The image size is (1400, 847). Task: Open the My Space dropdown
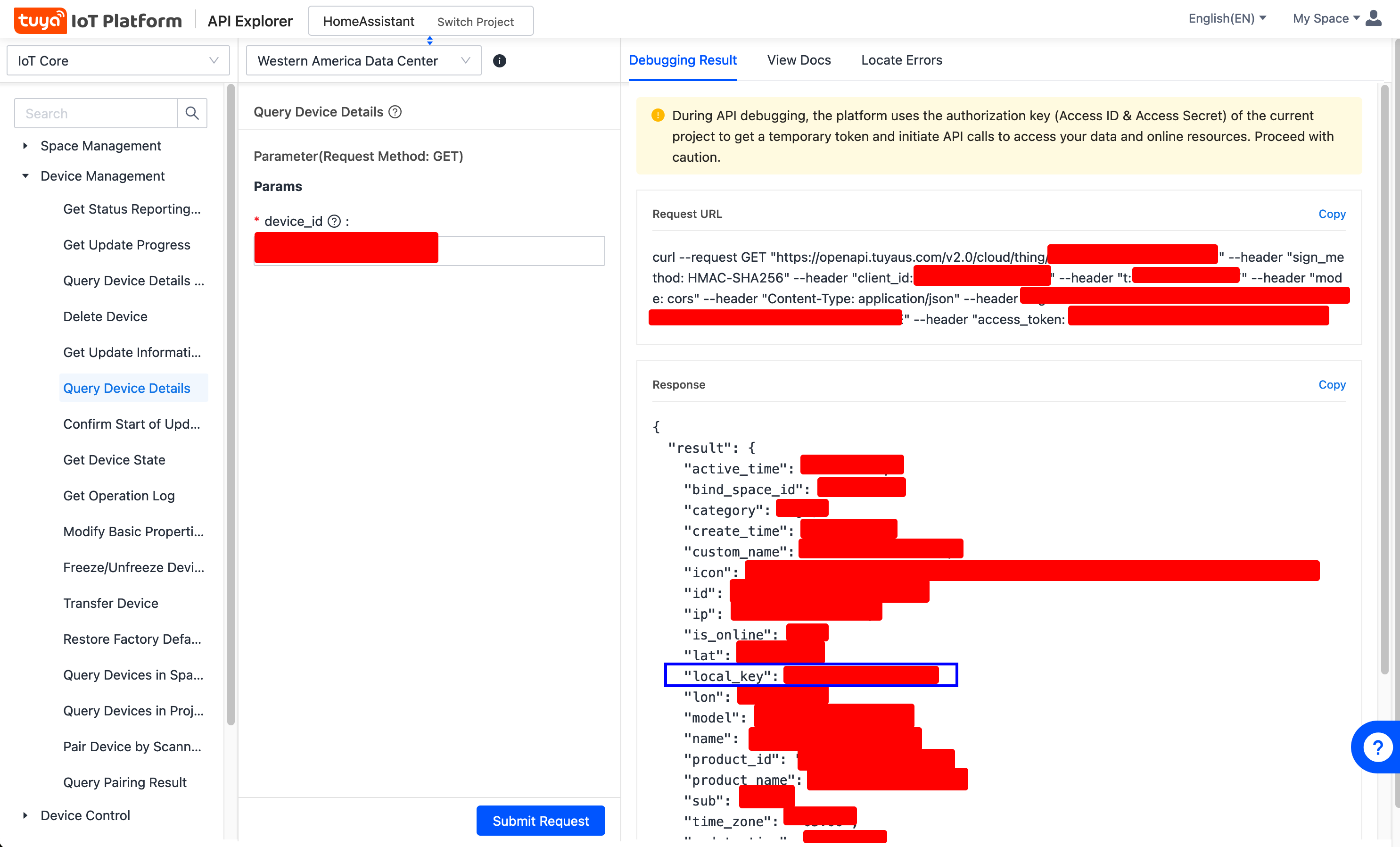coord(1326,18)
